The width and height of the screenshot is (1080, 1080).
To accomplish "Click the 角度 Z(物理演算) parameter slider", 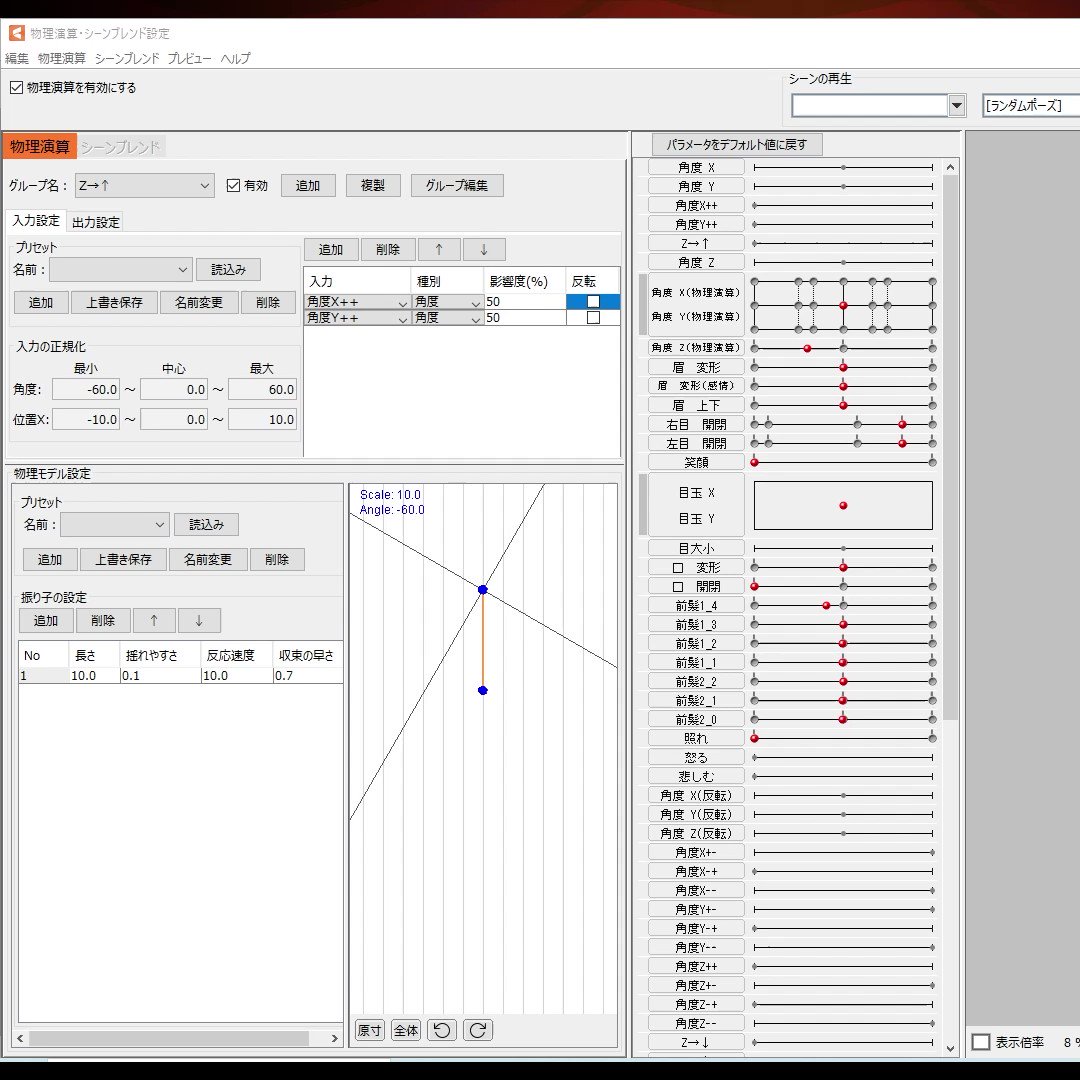I will click(843, 348).
